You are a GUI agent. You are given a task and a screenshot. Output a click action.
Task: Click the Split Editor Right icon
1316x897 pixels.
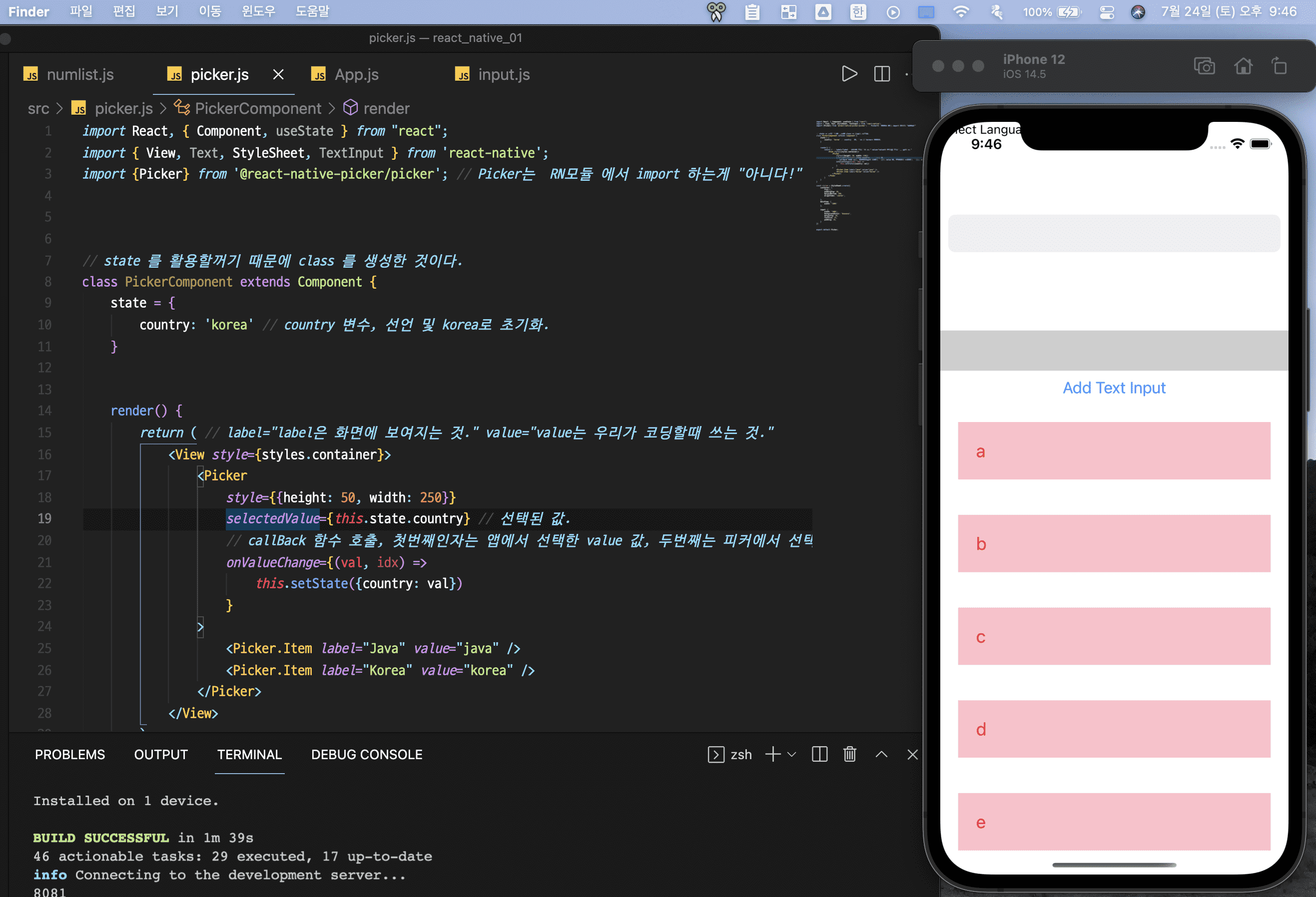pyautogui.click(x=882, y=74)
